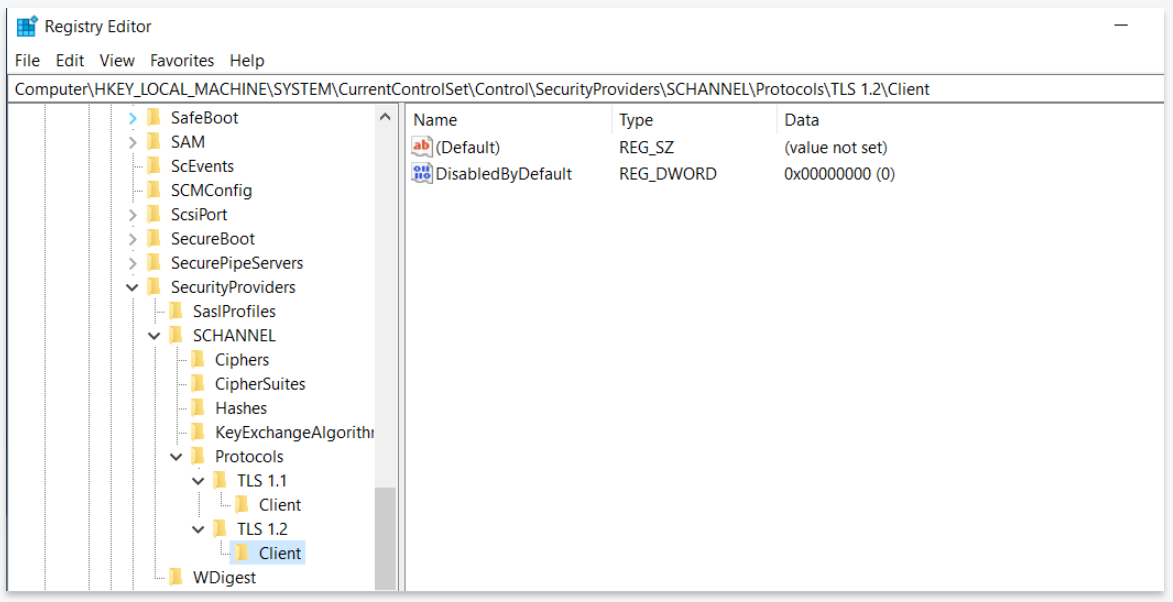Expand the SAM key
The height and width of the screenshot is (602, 1173).
point(132,141)
